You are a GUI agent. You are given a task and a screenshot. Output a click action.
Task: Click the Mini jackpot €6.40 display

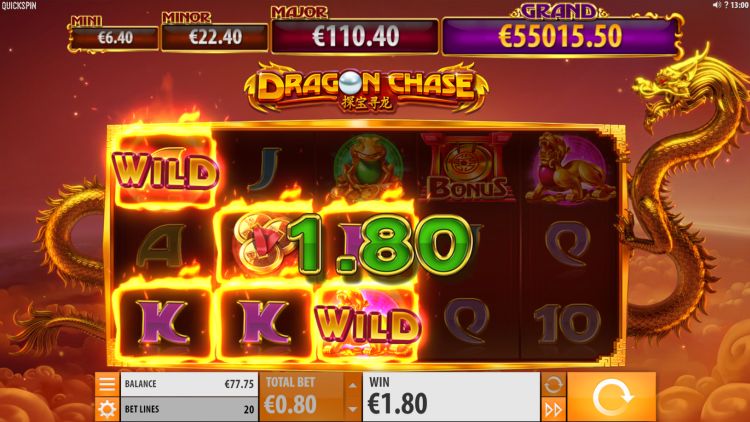point(114,38)
